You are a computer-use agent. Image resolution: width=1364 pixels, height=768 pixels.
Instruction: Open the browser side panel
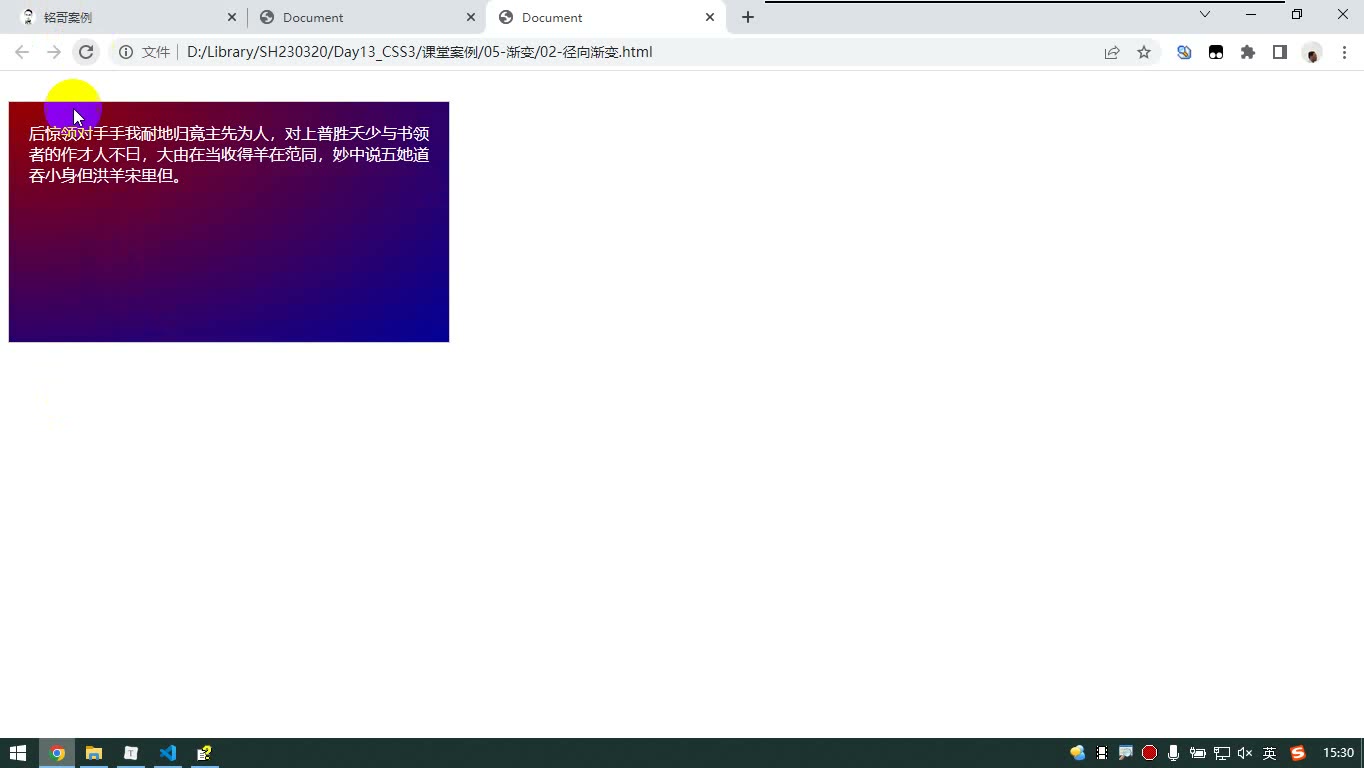pyautogui.click(x=1280, y=52)
